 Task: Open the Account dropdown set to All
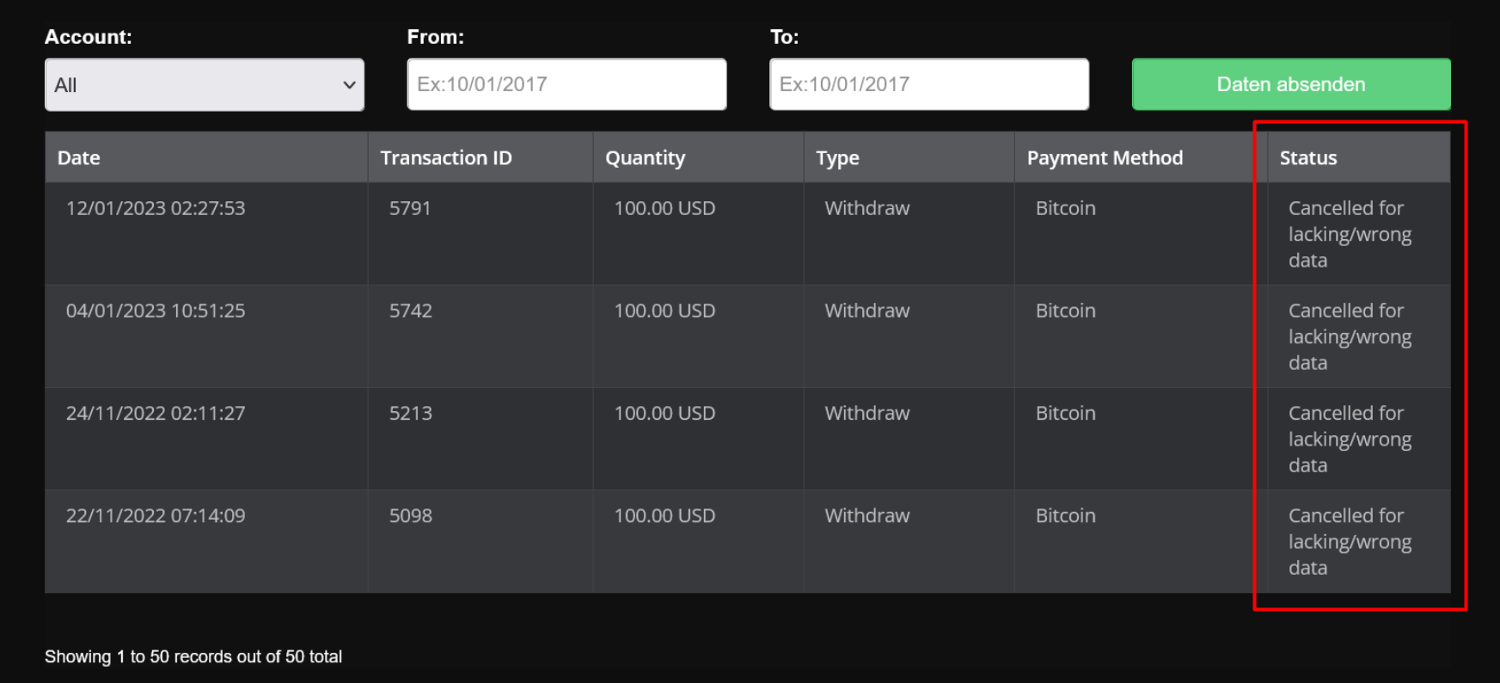click(x=204, y=85)
